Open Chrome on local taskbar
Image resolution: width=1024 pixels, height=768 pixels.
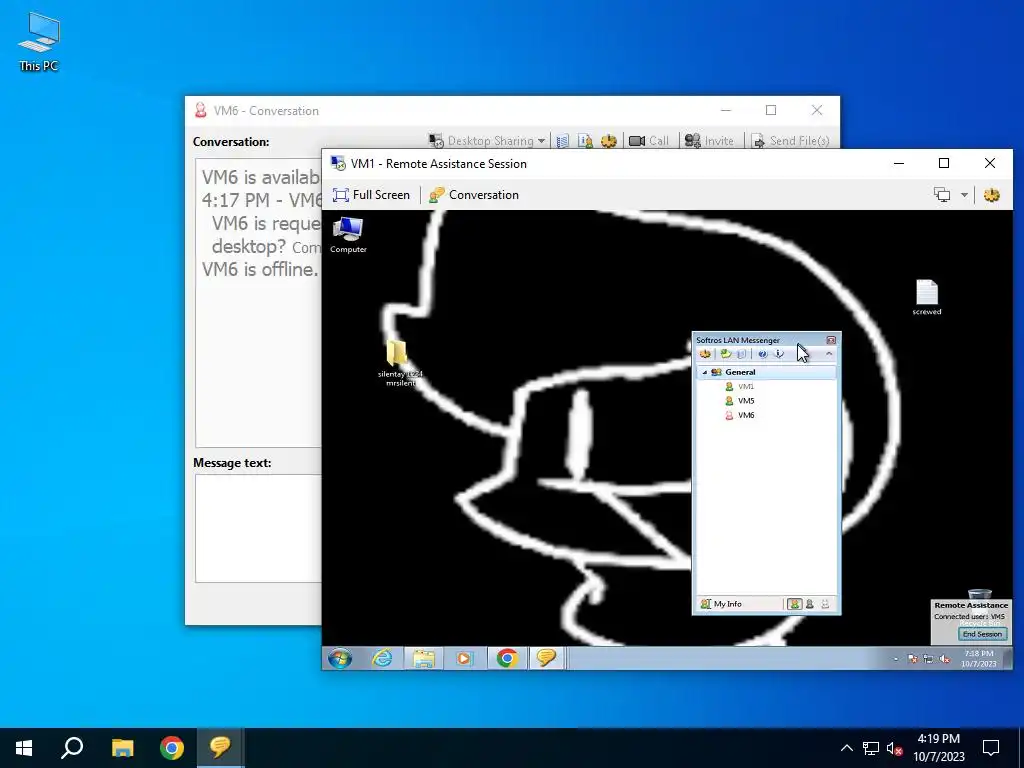click(x=172, y=748)
